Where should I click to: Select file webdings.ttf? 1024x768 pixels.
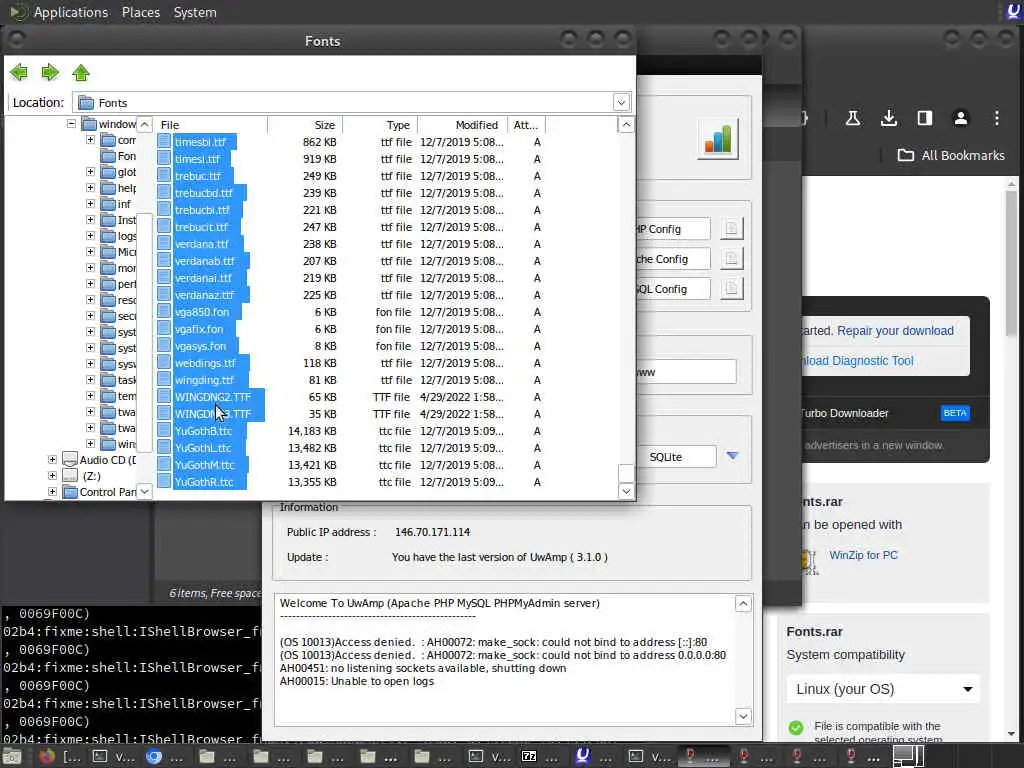[x=205, y=362]
